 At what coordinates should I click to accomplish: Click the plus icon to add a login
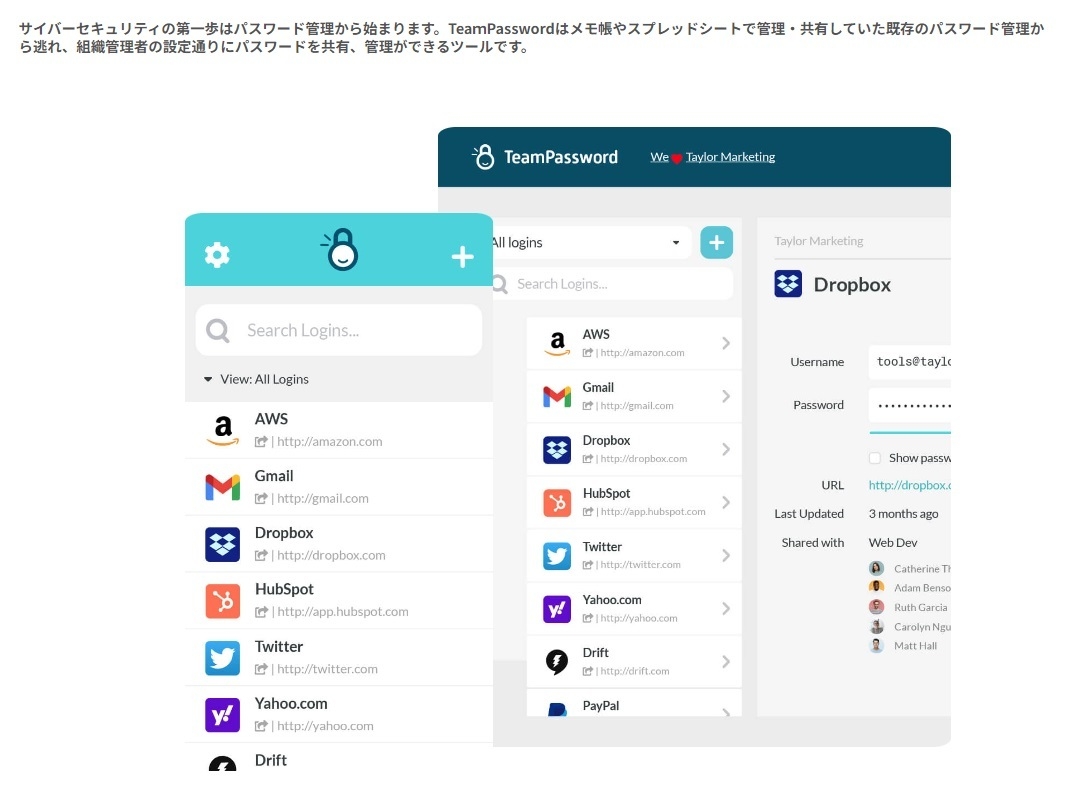[462, 256]
